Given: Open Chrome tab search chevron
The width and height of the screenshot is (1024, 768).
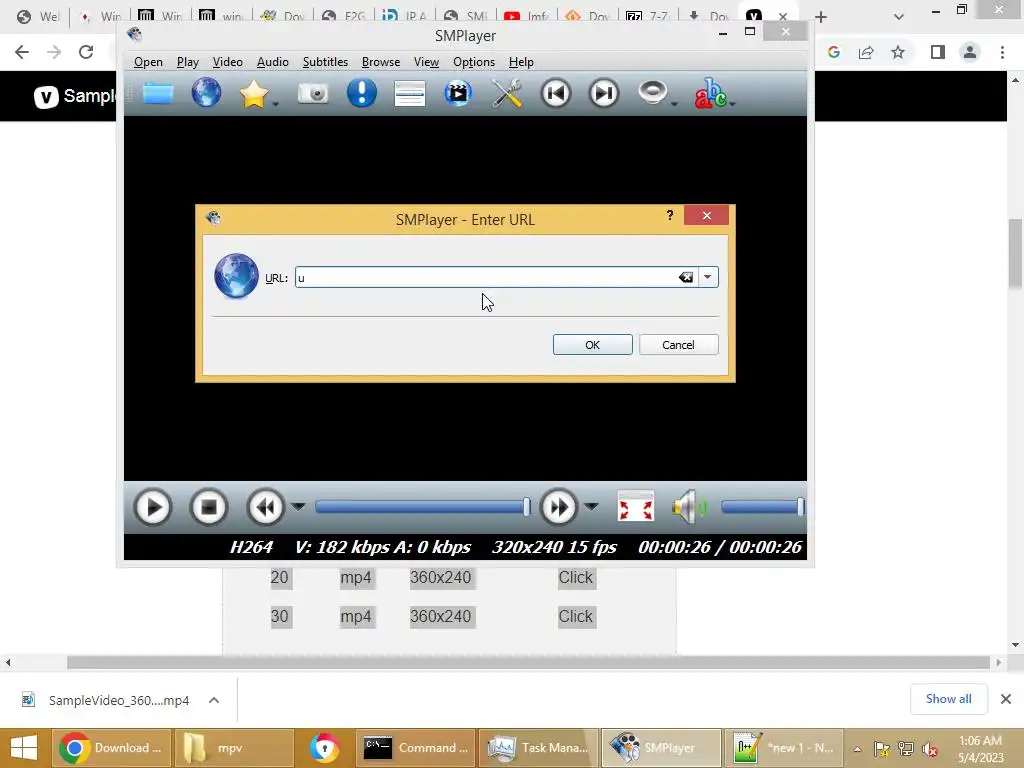Looking at the screenshot, I should (899, 17).
